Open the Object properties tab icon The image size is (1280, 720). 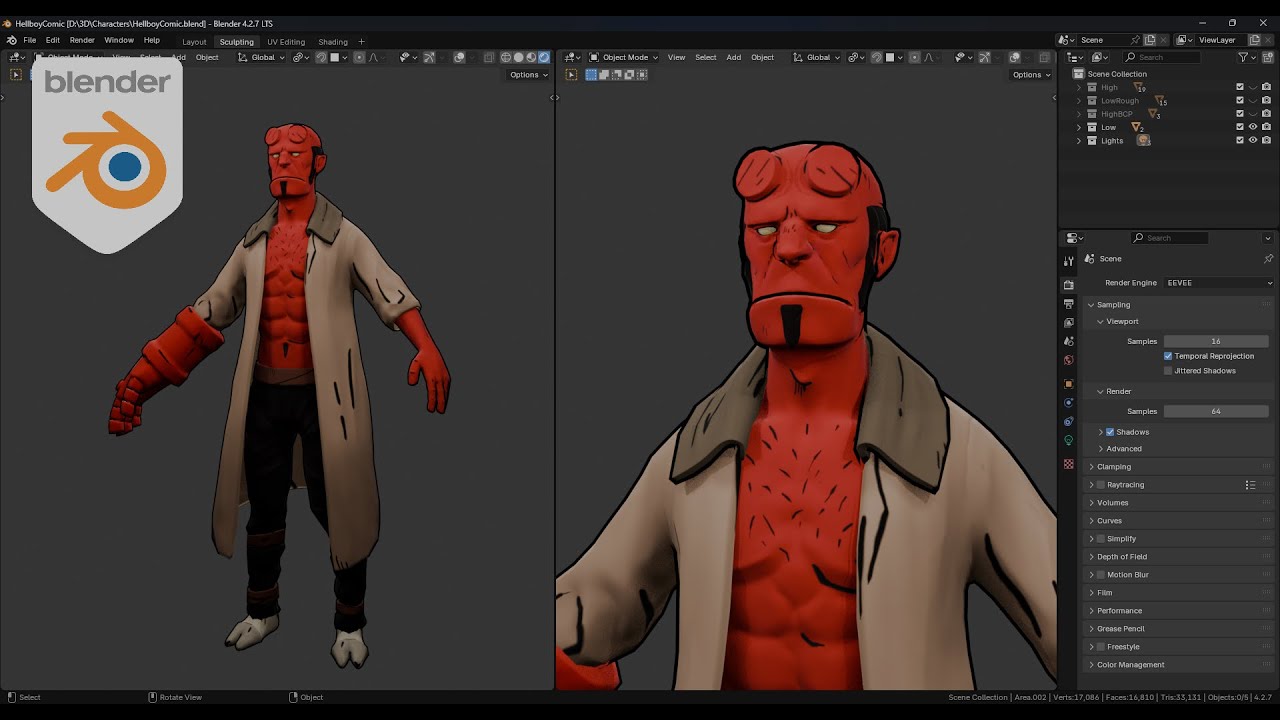coord(1069,384)
